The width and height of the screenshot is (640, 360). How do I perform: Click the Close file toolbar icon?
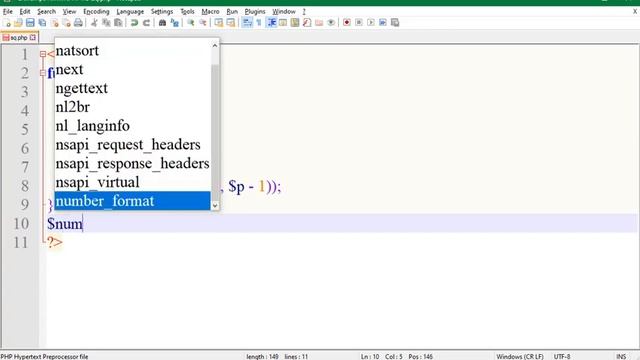54,23
